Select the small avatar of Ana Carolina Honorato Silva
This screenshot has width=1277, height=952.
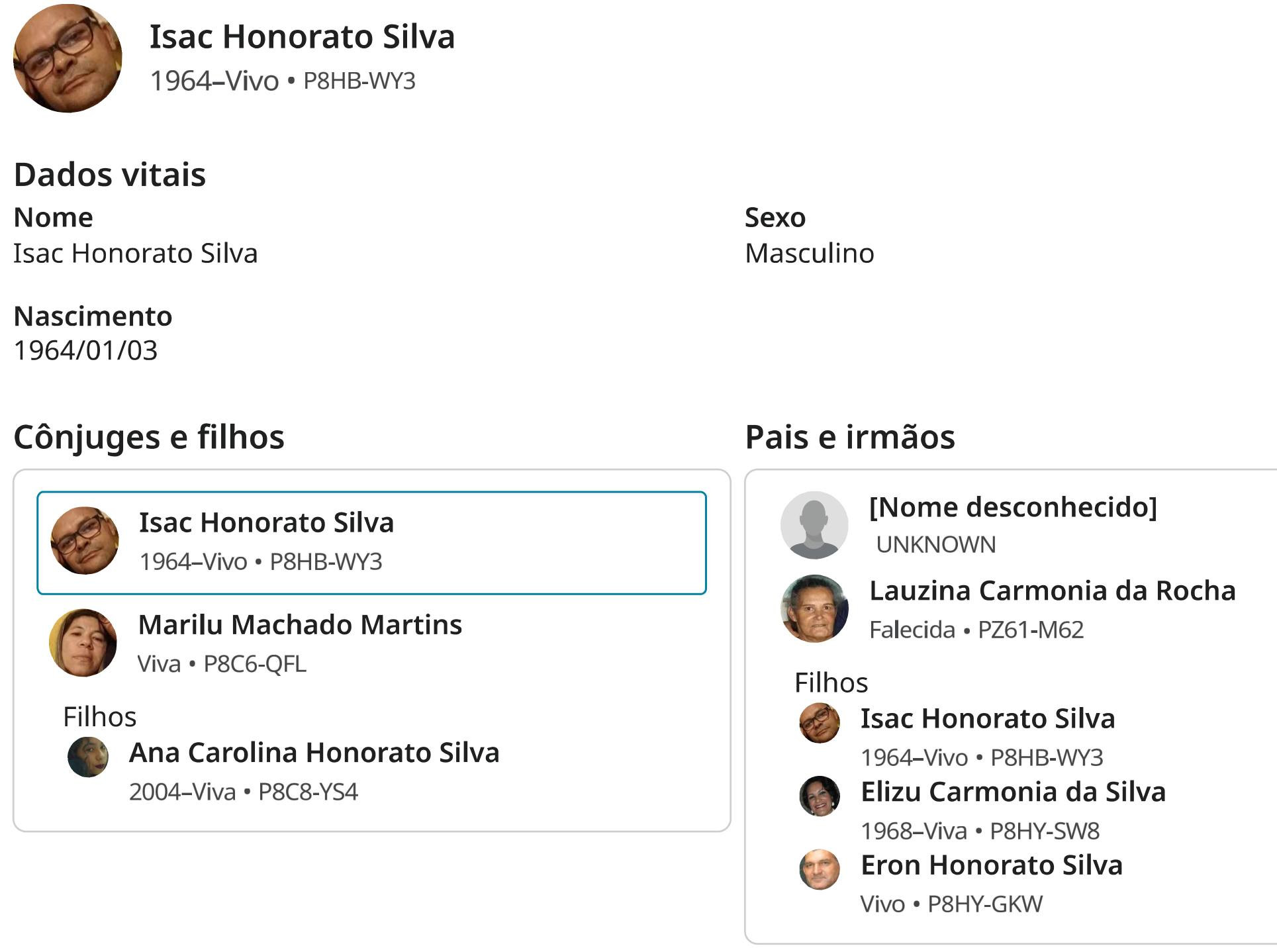click(88, 757)
